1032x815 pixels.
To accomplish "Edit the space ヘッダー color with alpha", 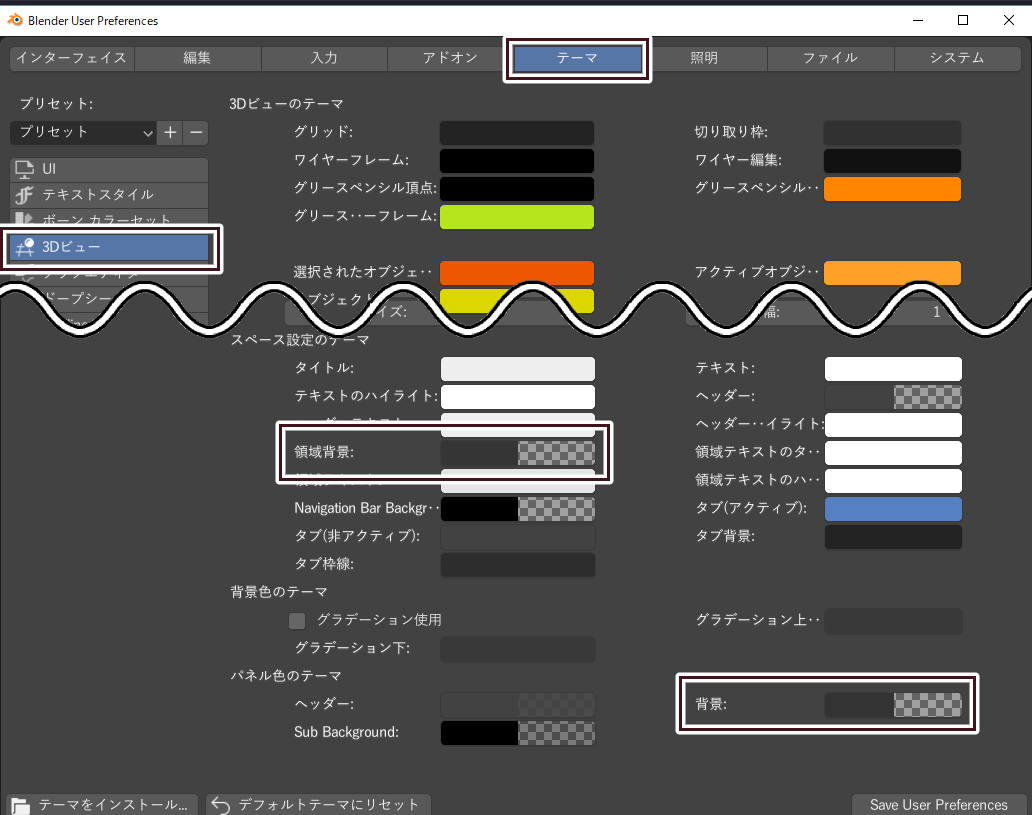I will pyautogui.click(x=893, y=397).
